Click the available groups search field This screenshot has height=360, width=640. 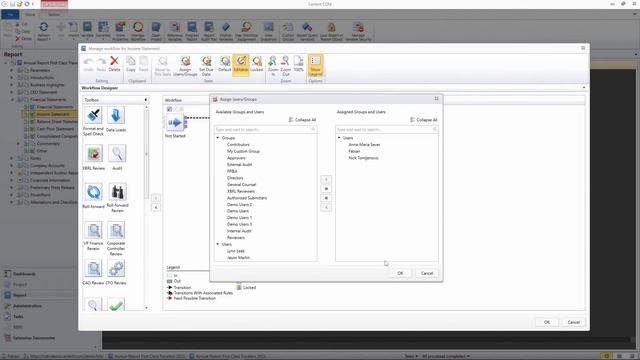click(265, 129)
